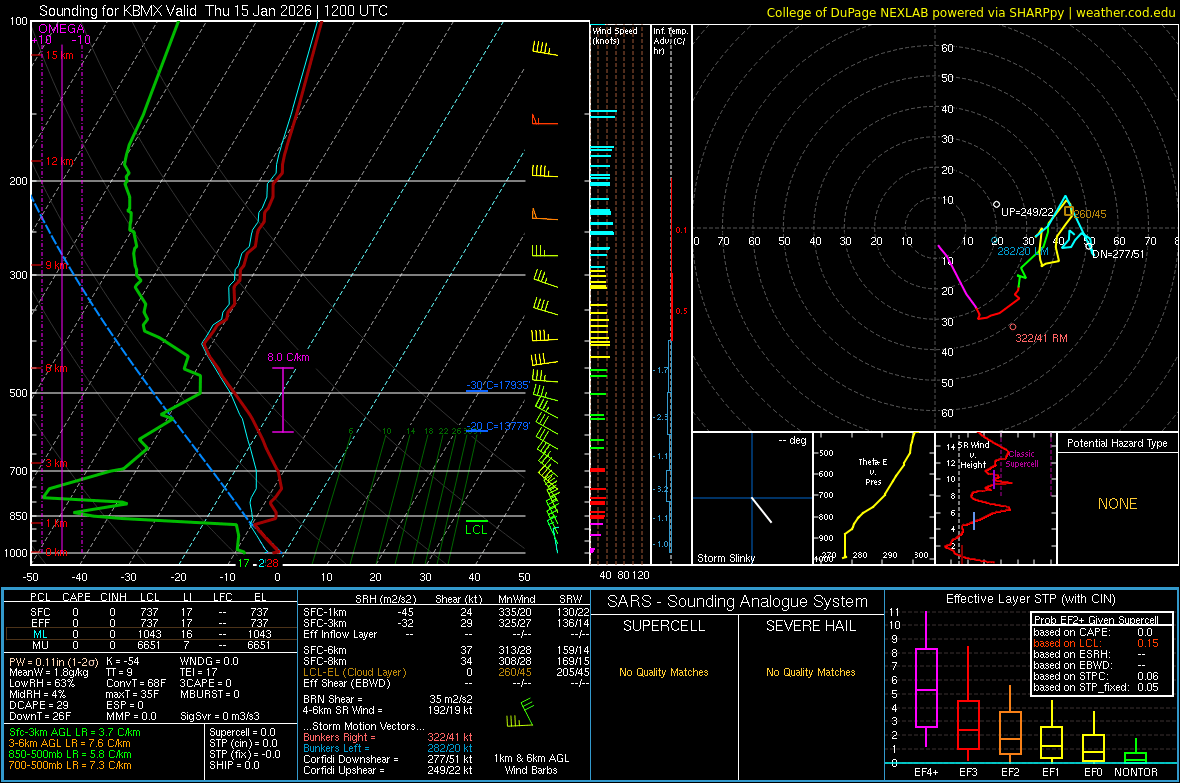Click the red 'based on LCL: 0.15' line
This screenshot has width=1180, height=783.
click(1096, 643)
